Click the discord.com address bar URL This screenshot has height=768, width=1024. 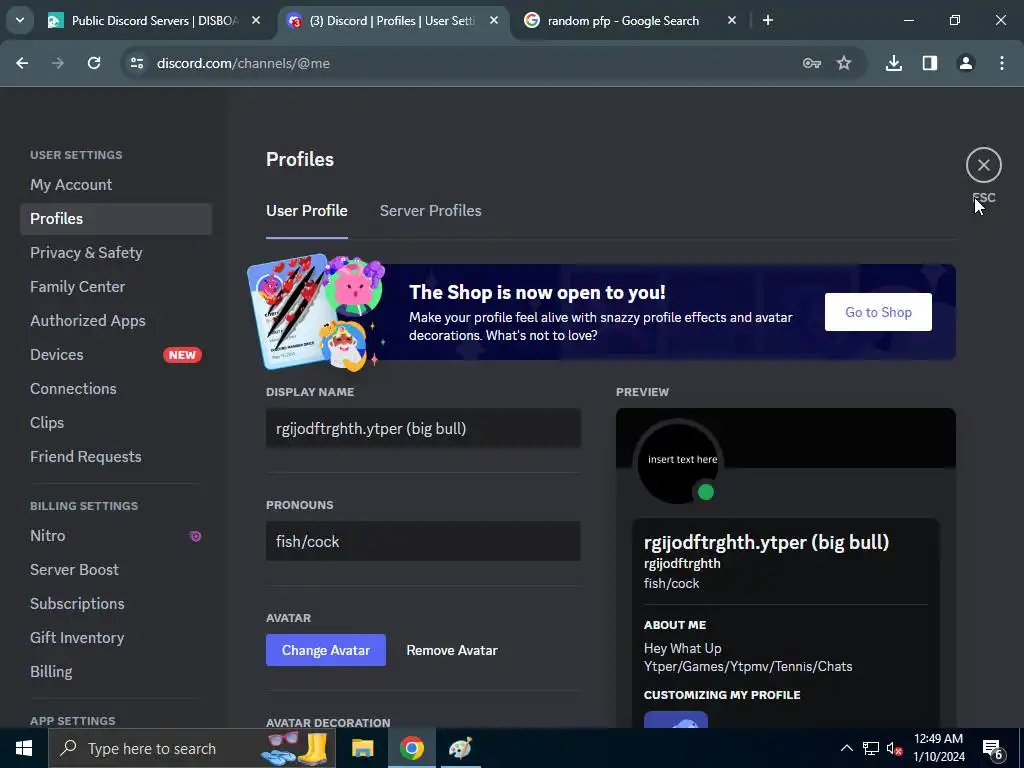click(x=243, y=63)
